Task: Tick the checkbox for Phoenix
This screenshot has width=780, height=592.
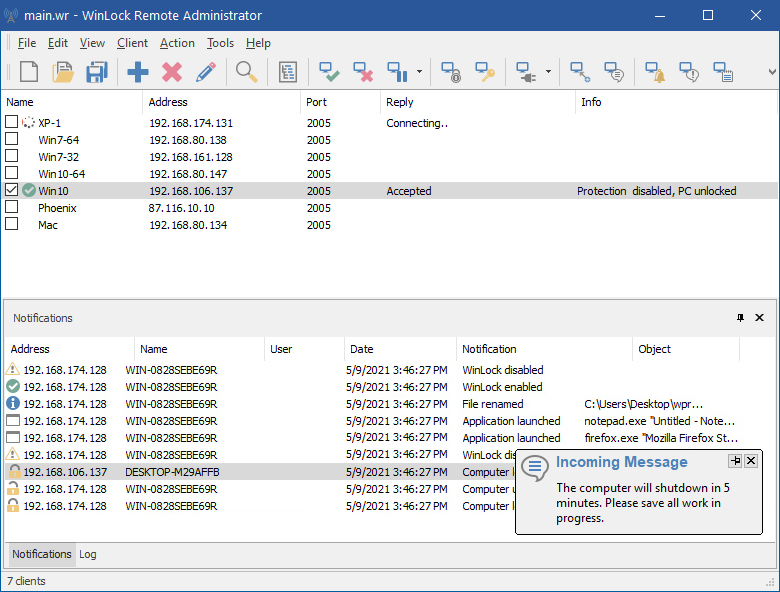Action: [x=12, y=208]
